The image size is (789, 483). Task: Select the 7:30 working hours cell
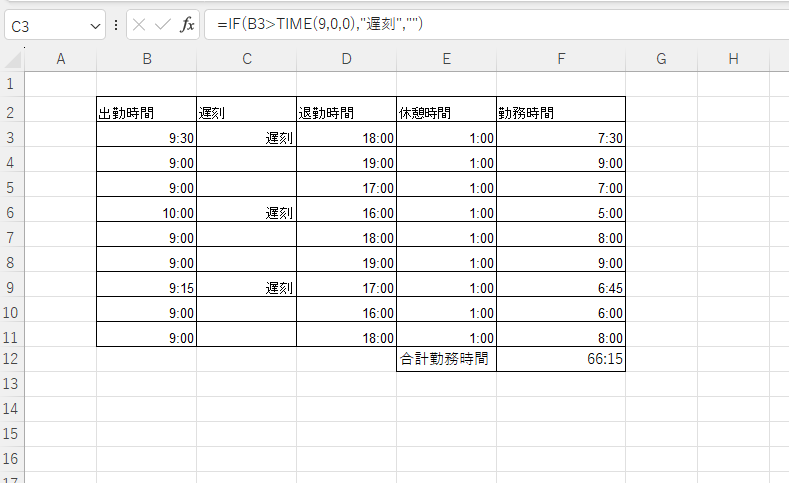pyautogui.click(x=561, y=134)
